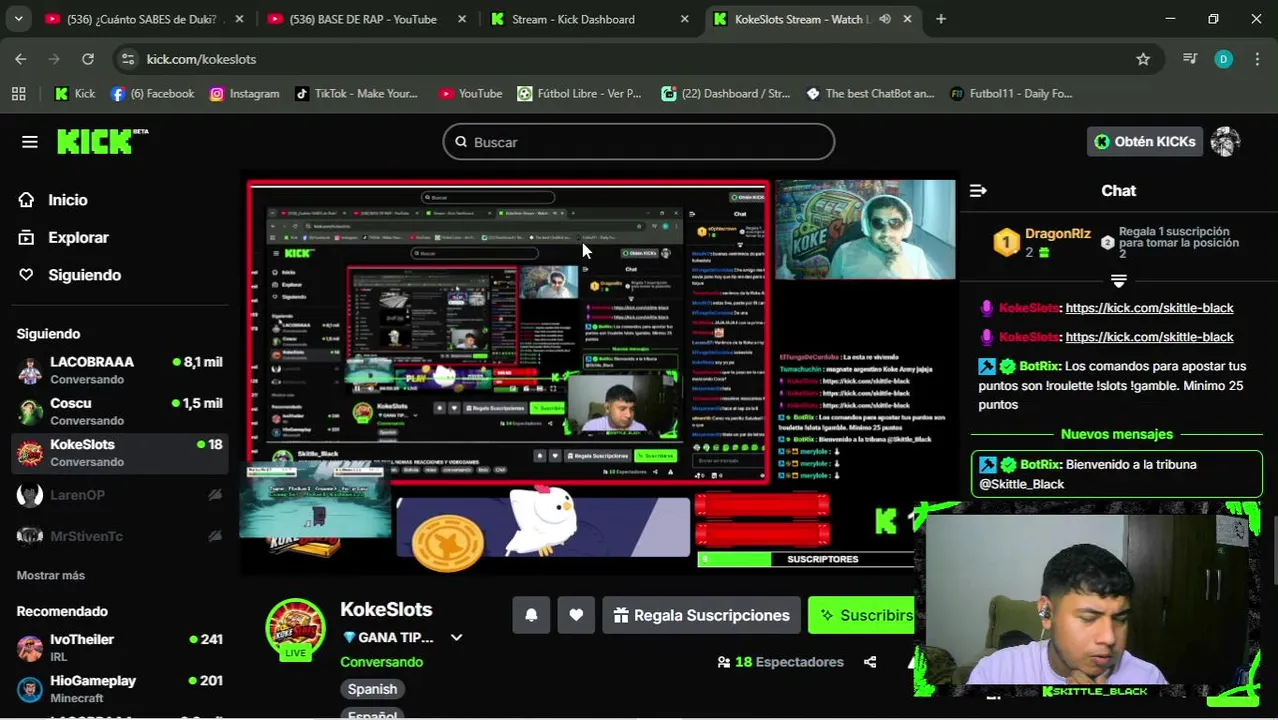Click the share icon beside Espectadores

coord(870,662)
